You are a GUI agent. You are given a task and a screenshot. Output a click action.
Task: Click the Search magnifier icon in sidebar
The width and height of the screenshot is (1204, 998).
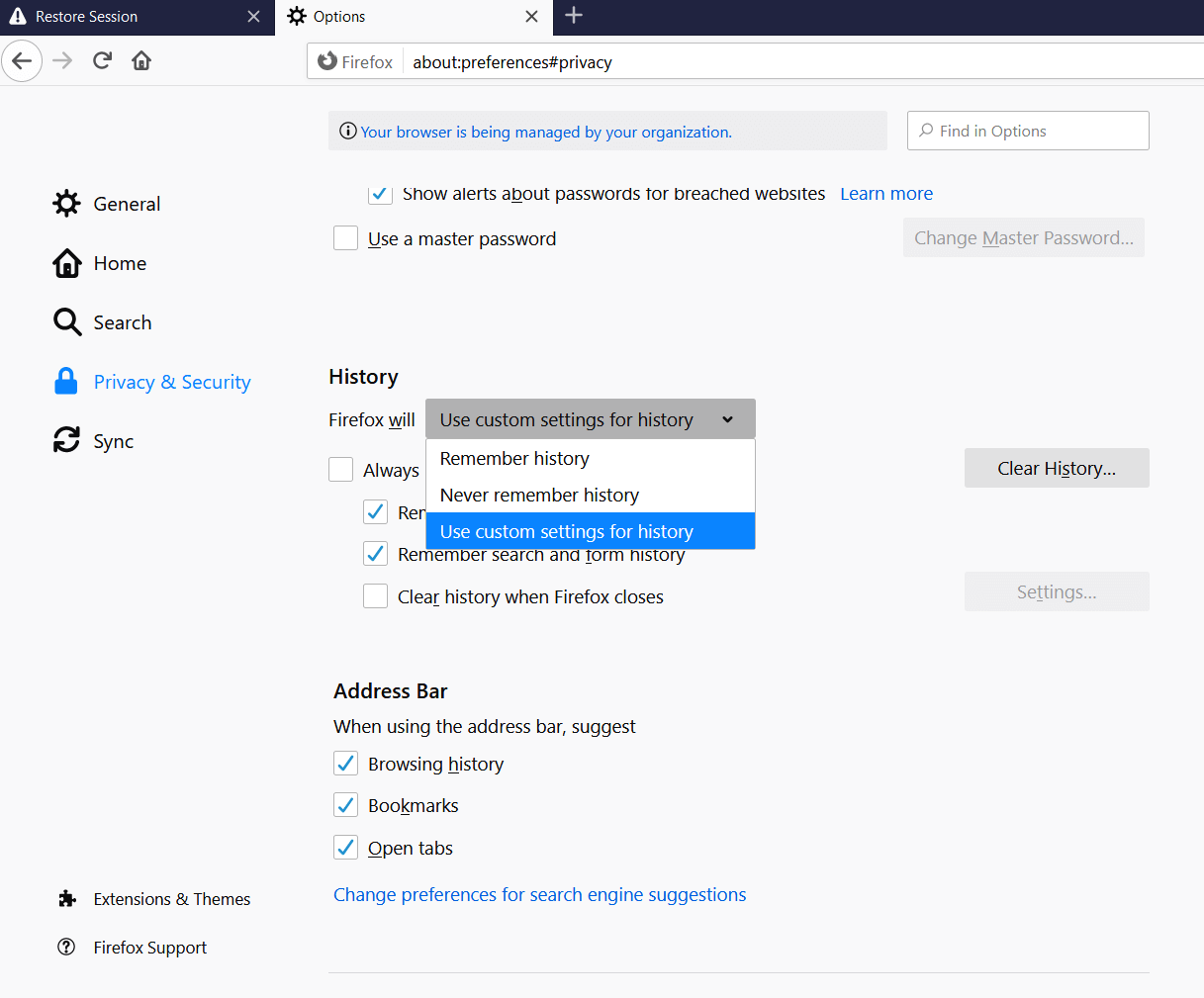(x=67, y=322)
